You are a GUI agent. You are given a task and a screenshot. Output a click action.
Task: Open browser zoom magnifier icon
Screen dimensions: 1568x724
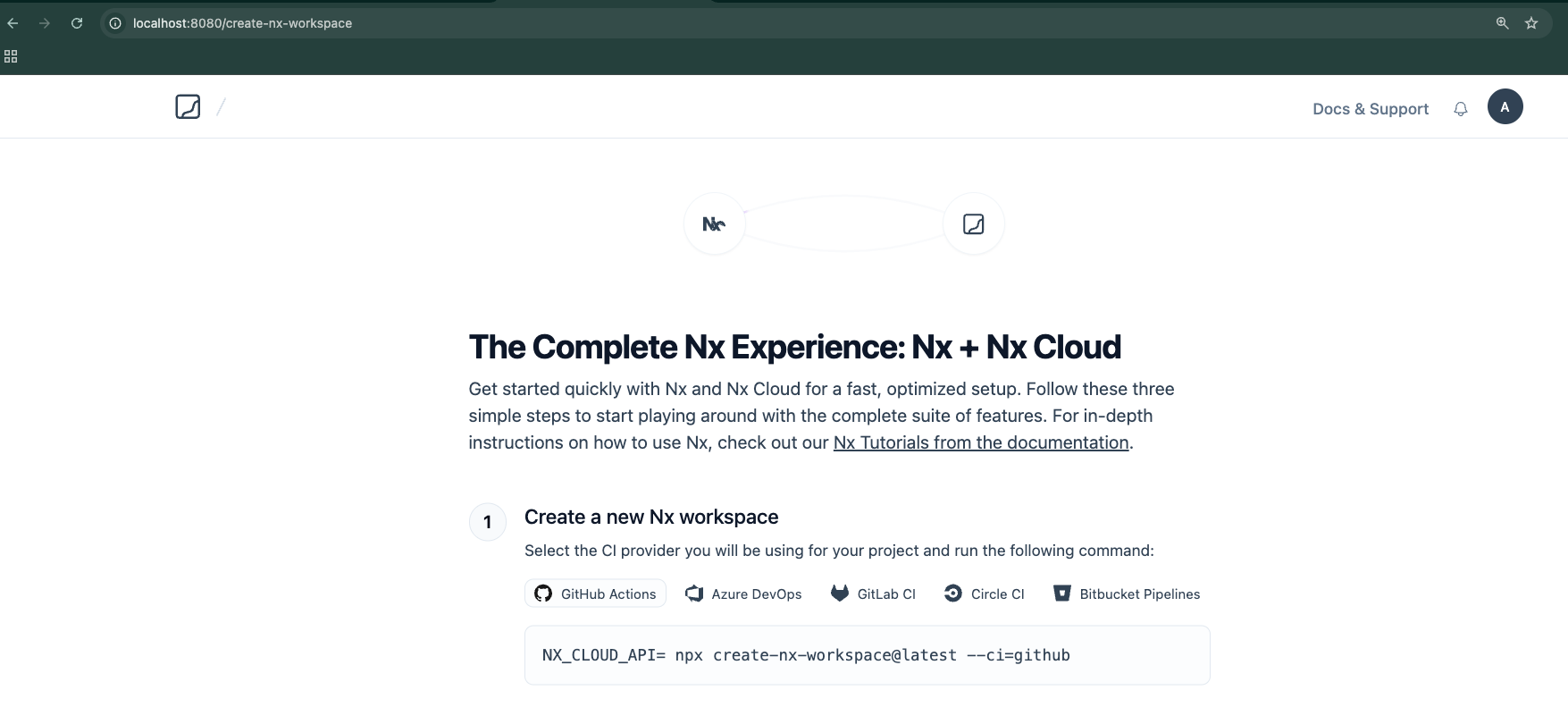tap(1503, 23)
